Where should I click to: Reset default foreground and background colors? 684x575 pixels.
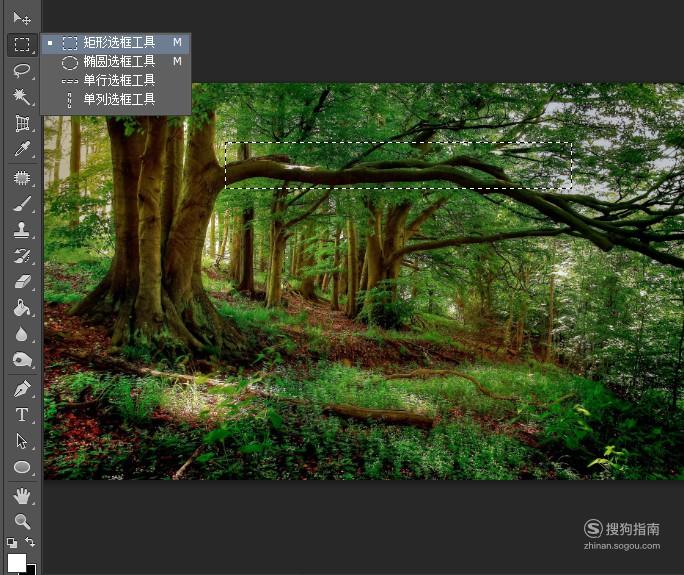point(12,543)
